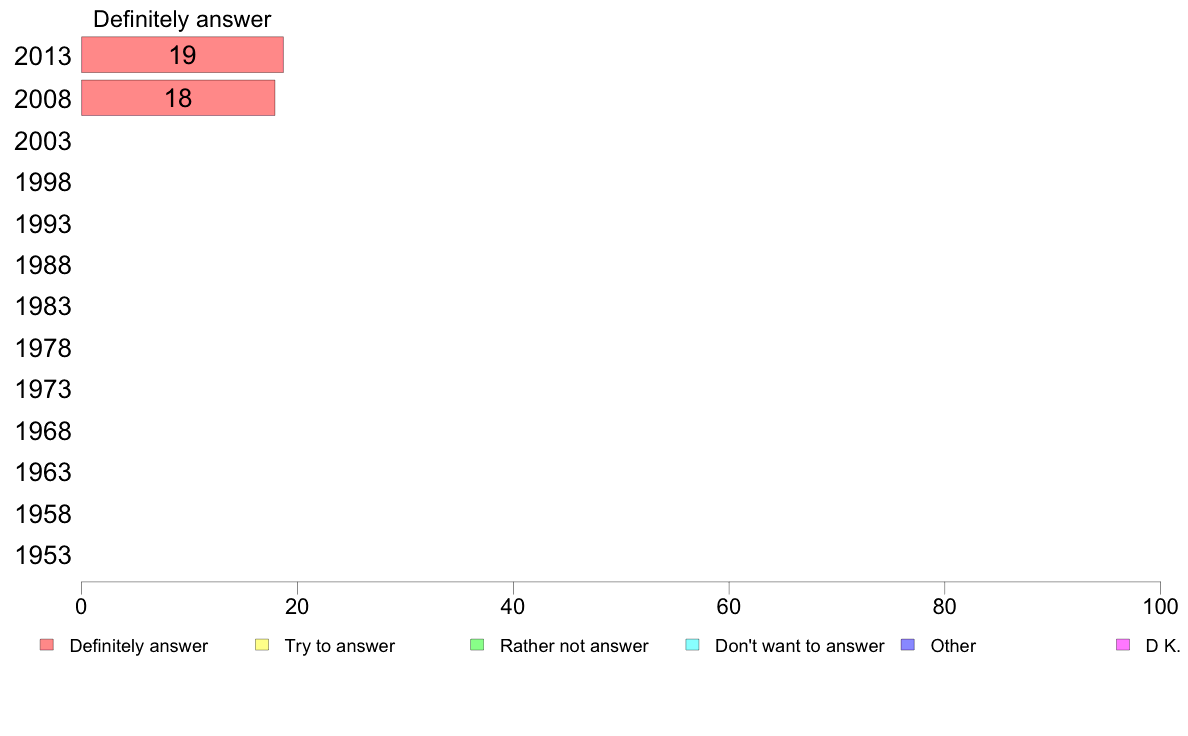1188x736 pixels.
Task: Select the 2008 bar showing 18
Action: tap(178, 98)
